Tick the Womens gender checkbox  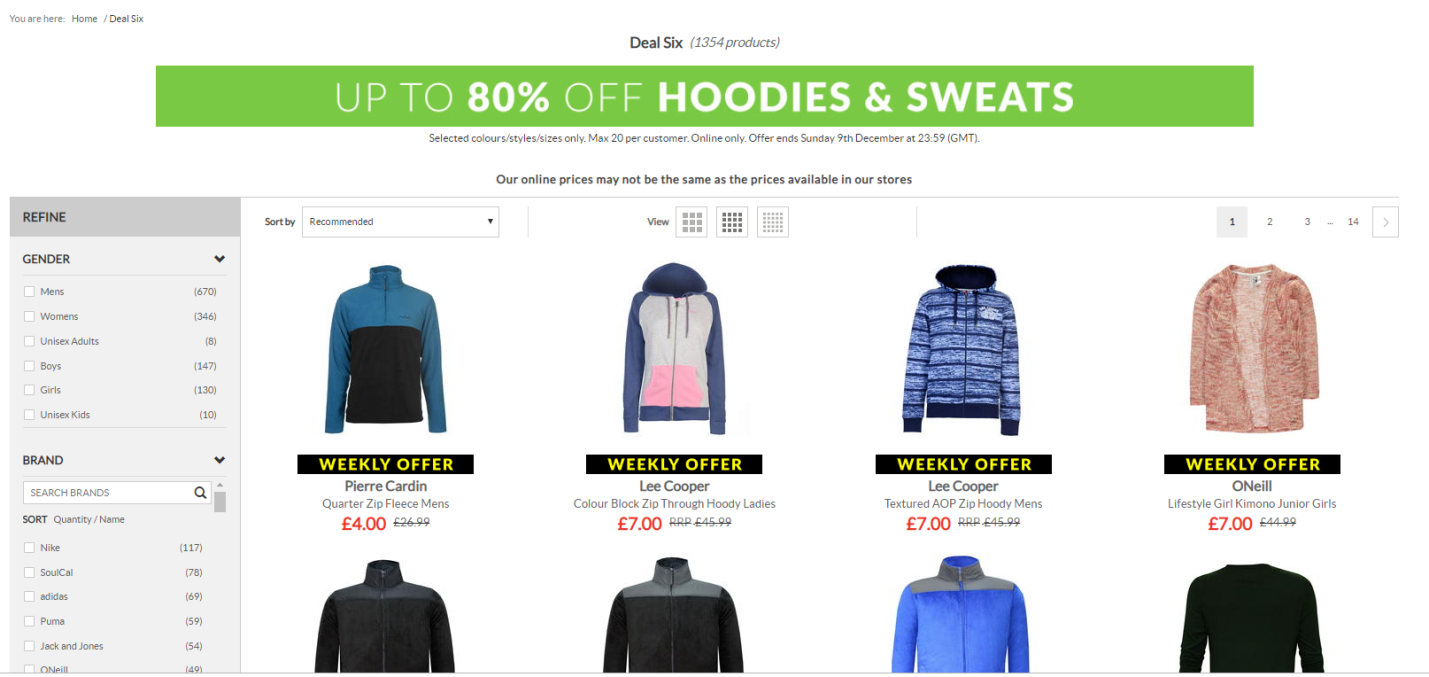[30, 316]
